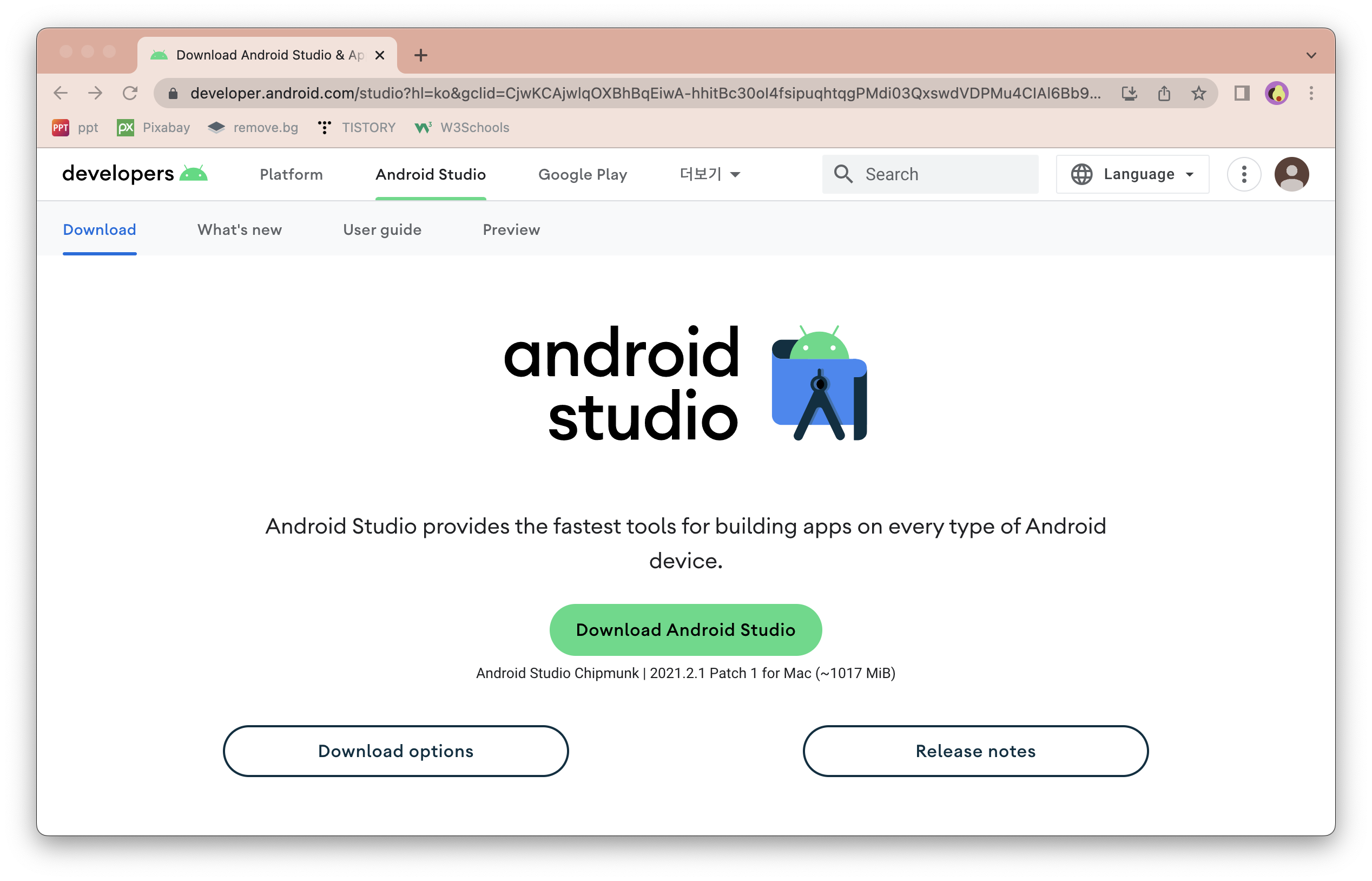The image size is (1372, 881).
Task: Switch to the User guide tab
Action: click(382, 230)
